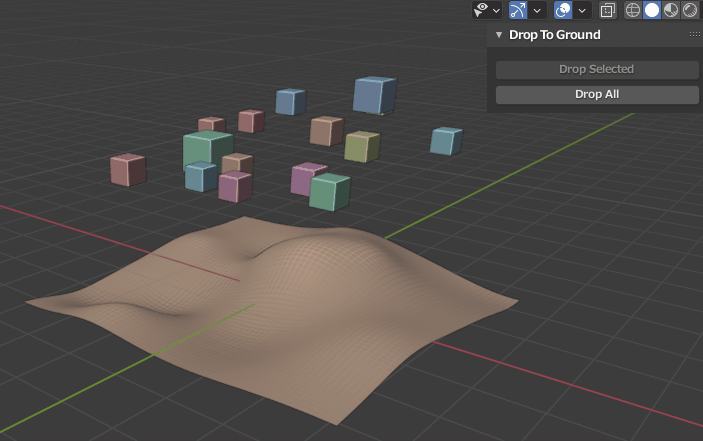The width and height of the screenshot is (703, 441).
Task: Toggle X-ray mode icon
Action: click(608, 10)
